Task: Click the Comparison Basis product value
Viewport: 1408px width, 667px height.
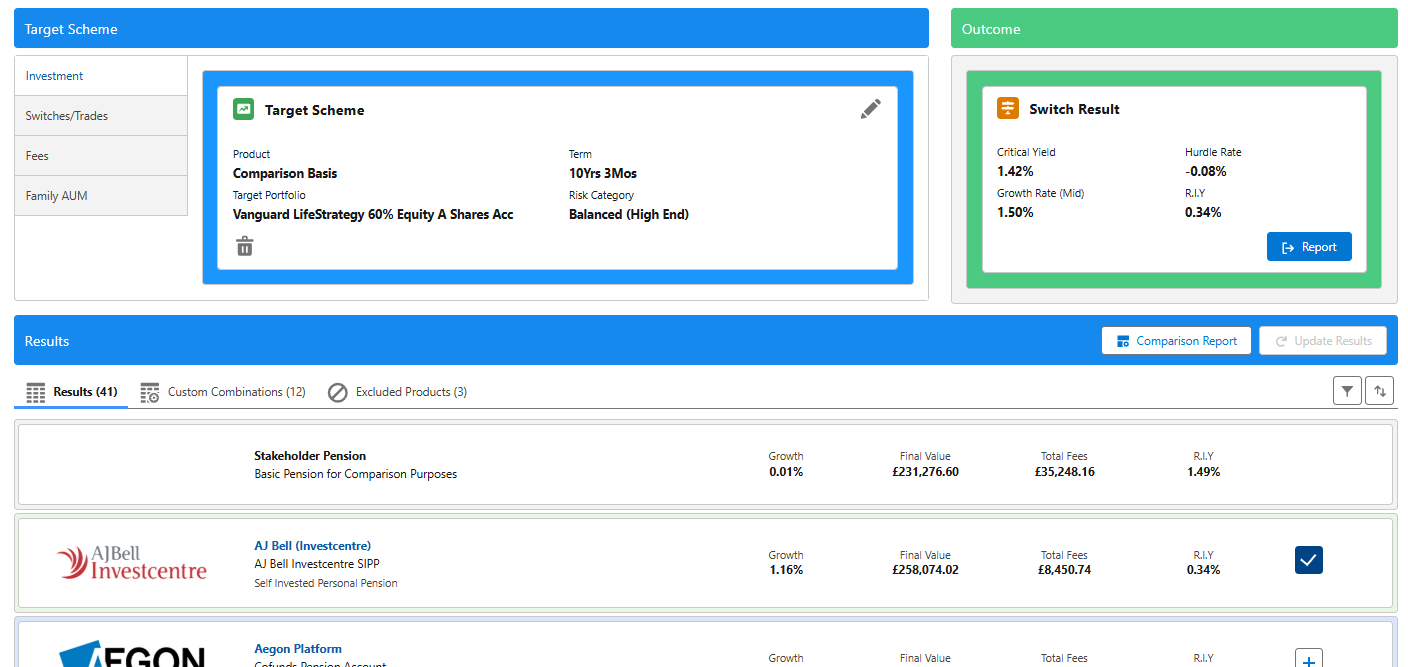Action: (285, 173)
